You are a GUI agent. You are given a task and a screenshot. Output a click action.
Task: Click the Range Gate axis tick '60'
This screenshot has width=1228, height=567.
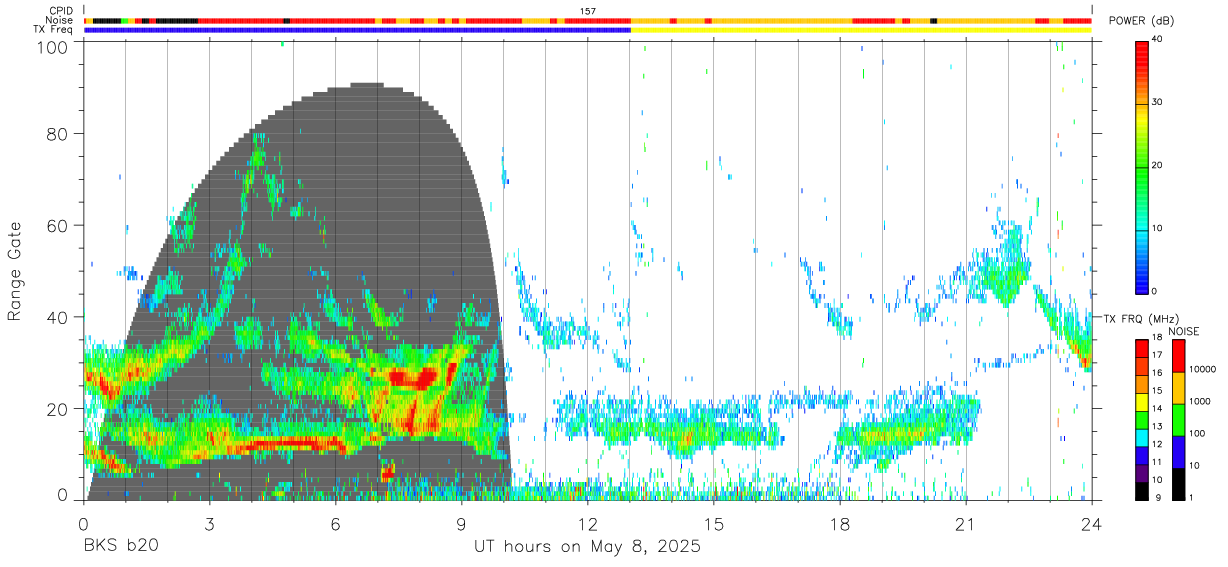pos(59,226)
